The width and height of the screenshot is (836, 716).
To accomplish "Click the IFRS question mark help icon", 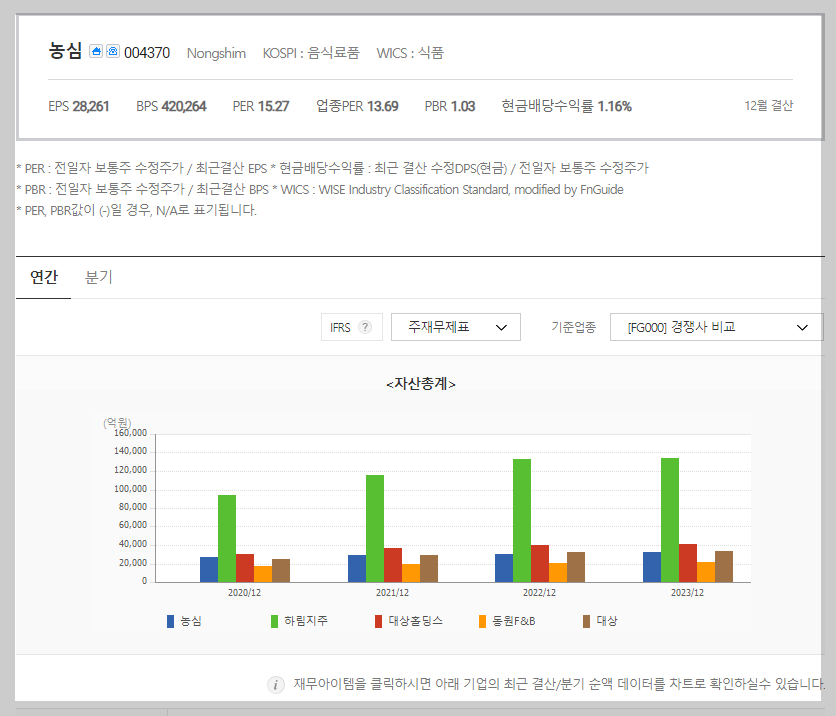I will click(x=365, y=327).
